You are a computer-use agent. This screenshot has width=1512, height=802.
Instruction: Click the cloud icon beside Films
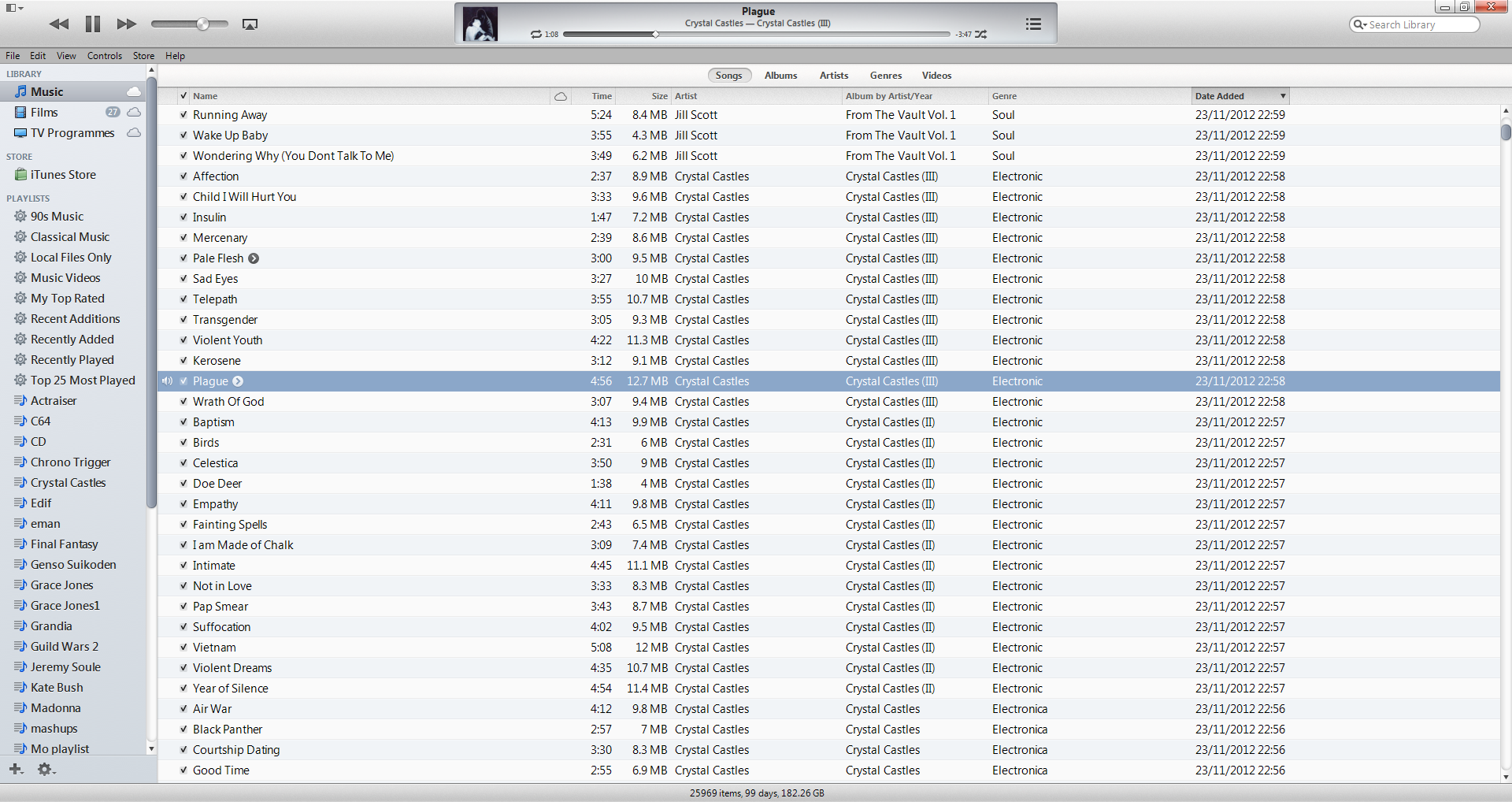click(x=134, y=113)
